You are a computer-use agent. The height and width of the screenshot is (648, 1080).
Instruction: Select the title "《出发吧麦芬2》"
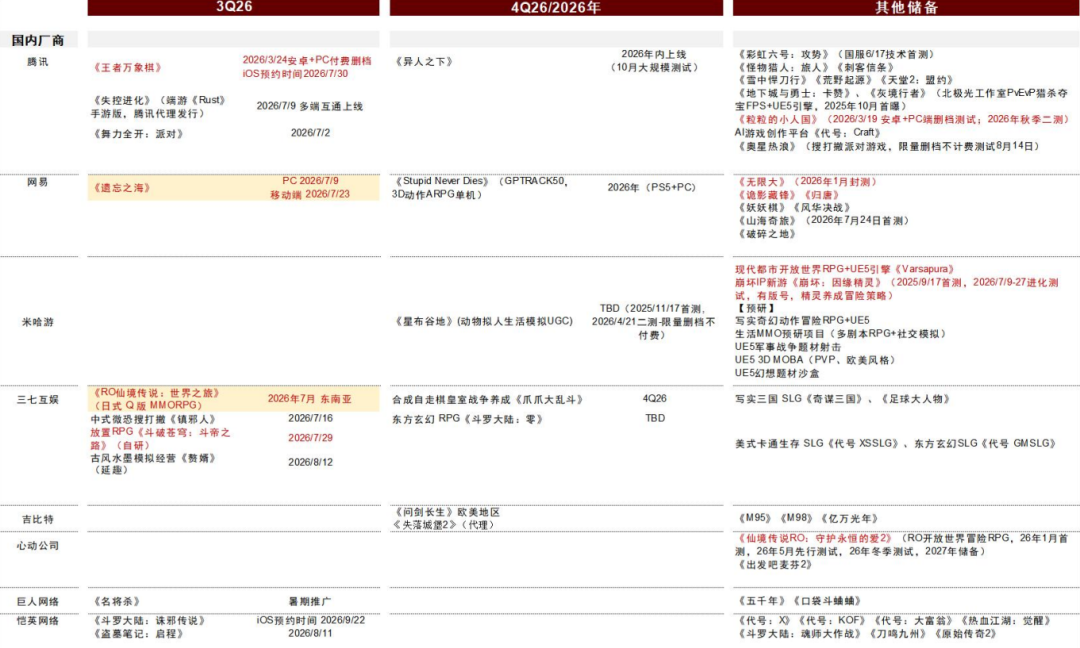point(774,565)
